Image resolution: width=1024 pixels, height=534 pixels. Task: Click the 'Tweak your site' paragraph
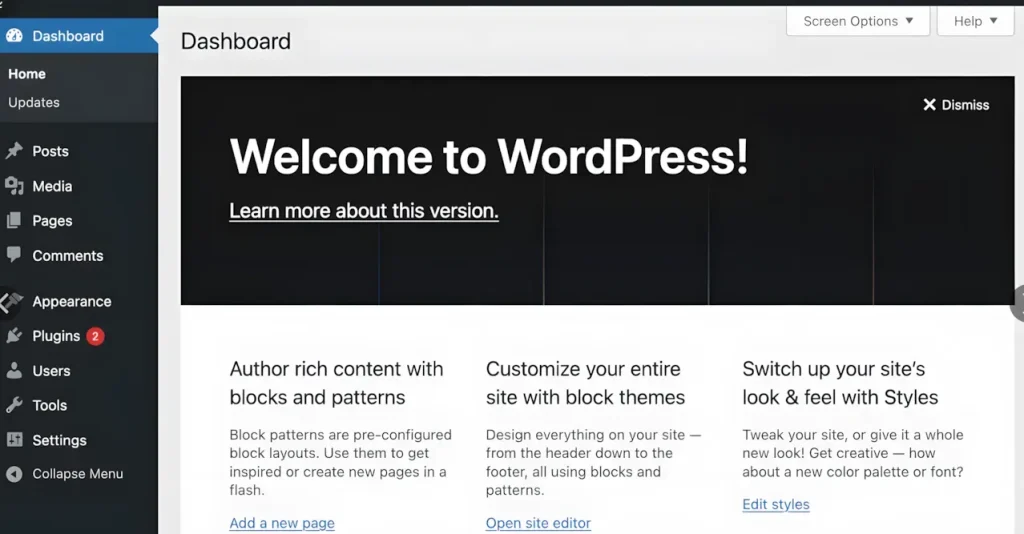(x=853, y=453)
